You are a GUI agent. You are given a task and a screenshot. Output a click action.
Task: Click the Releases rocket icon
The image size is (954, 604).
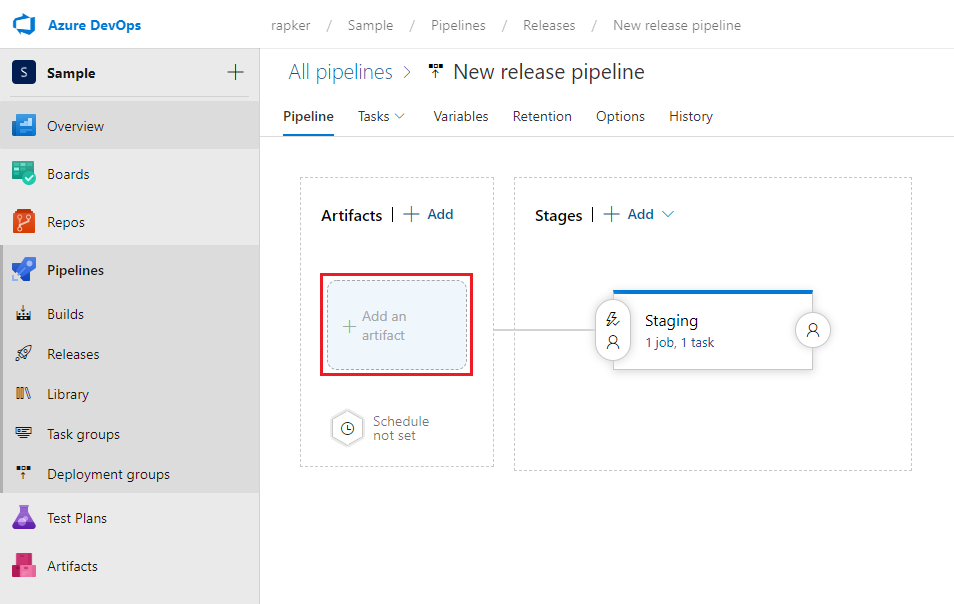coord(24,353)
